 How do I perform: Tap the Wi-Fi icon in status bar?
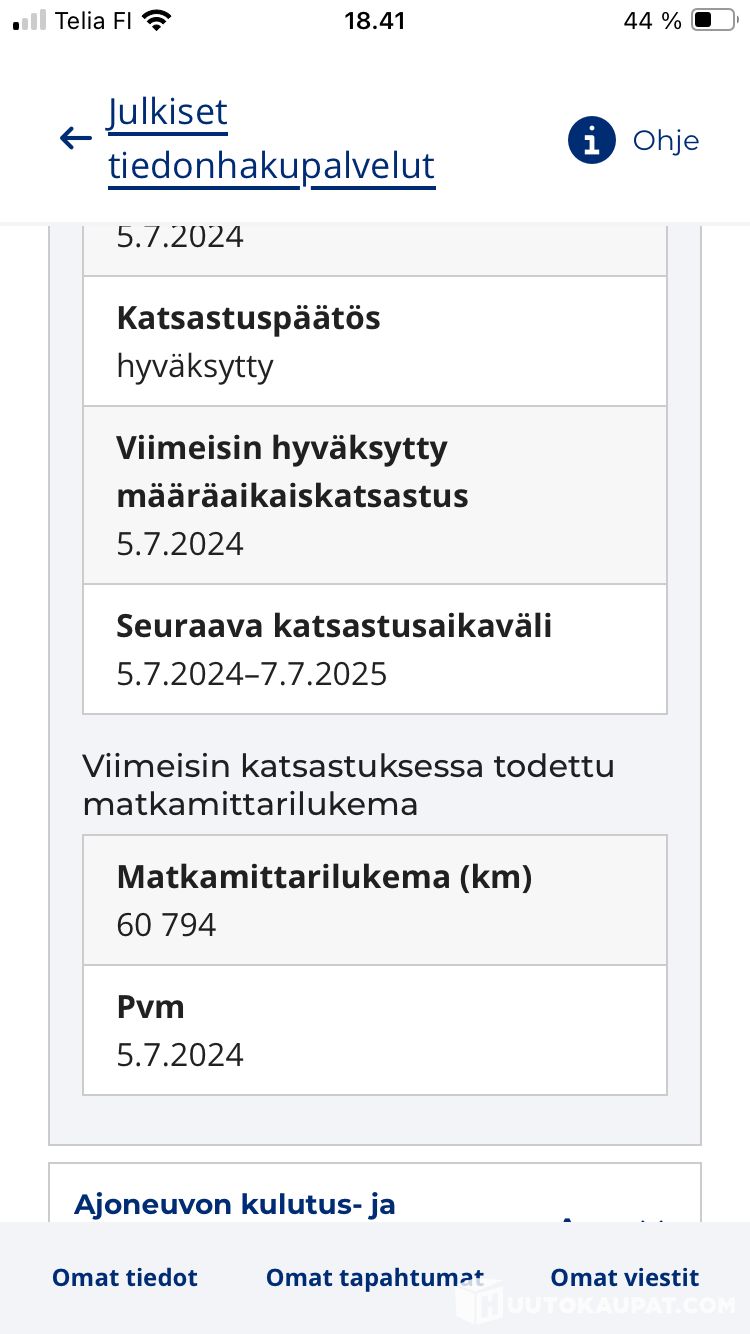156,20
